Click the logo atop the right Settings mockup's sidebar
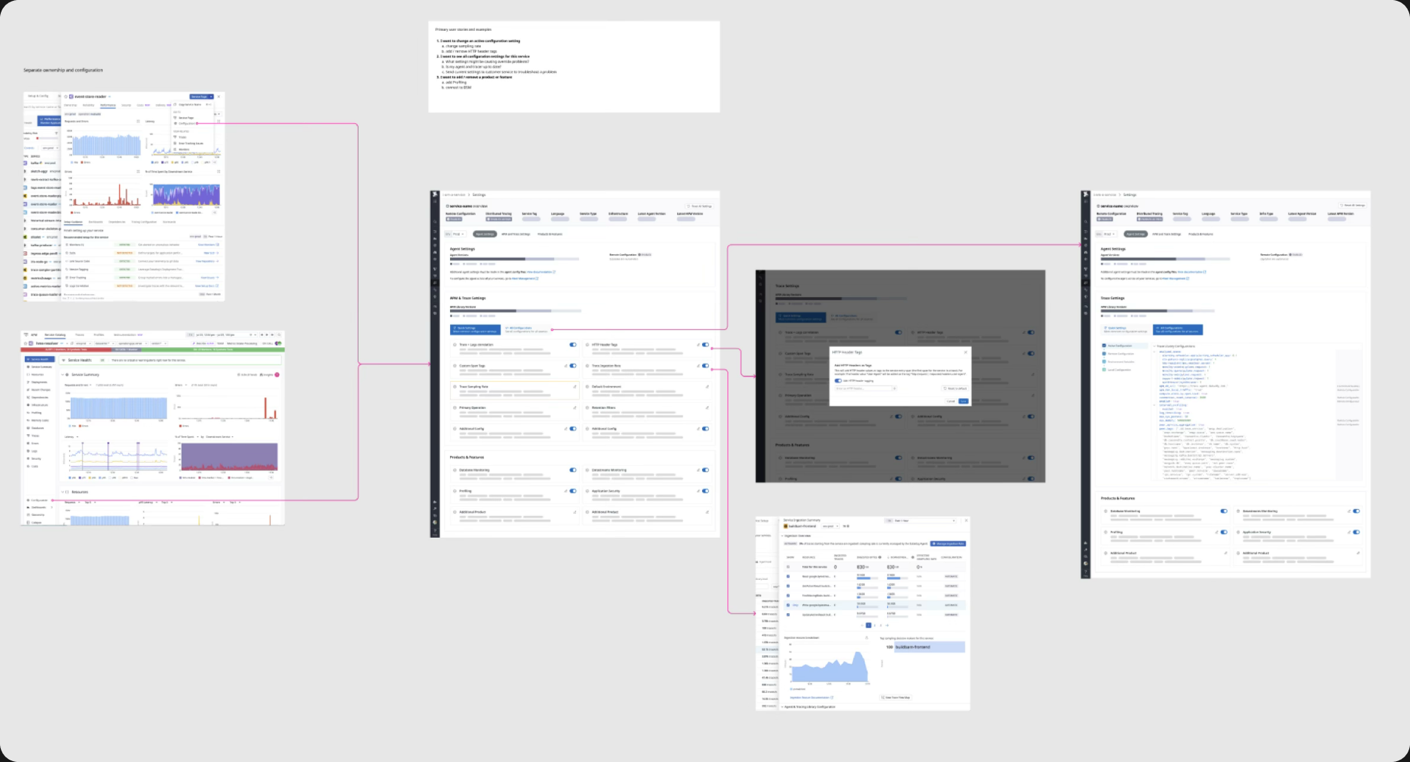Screen dimensions: 1410x762 1086,194
